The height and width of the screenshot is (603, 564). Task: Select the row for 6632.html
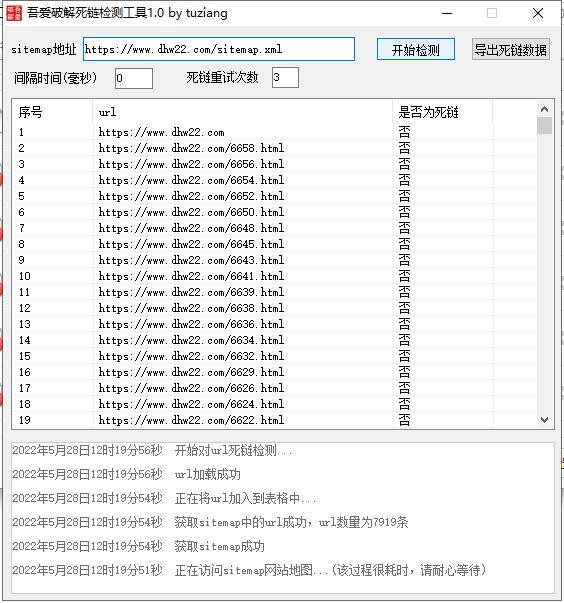click(x=275, y=356)
